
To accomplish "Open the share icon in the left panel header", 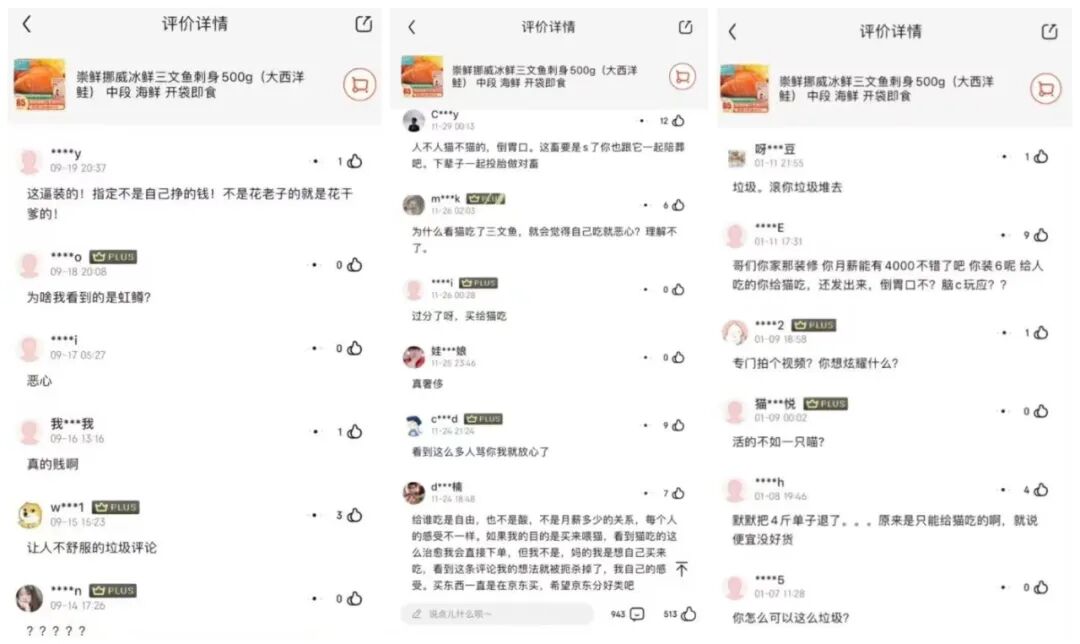I will (x=363, y=24).
